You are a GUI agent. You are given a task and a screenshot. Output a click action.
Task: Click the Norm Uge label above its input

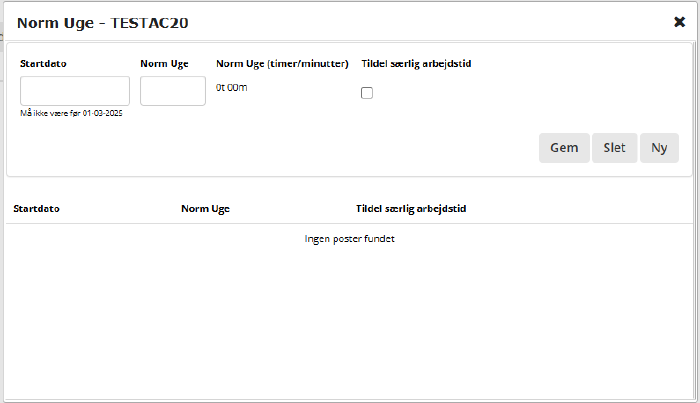click(164, 64)
